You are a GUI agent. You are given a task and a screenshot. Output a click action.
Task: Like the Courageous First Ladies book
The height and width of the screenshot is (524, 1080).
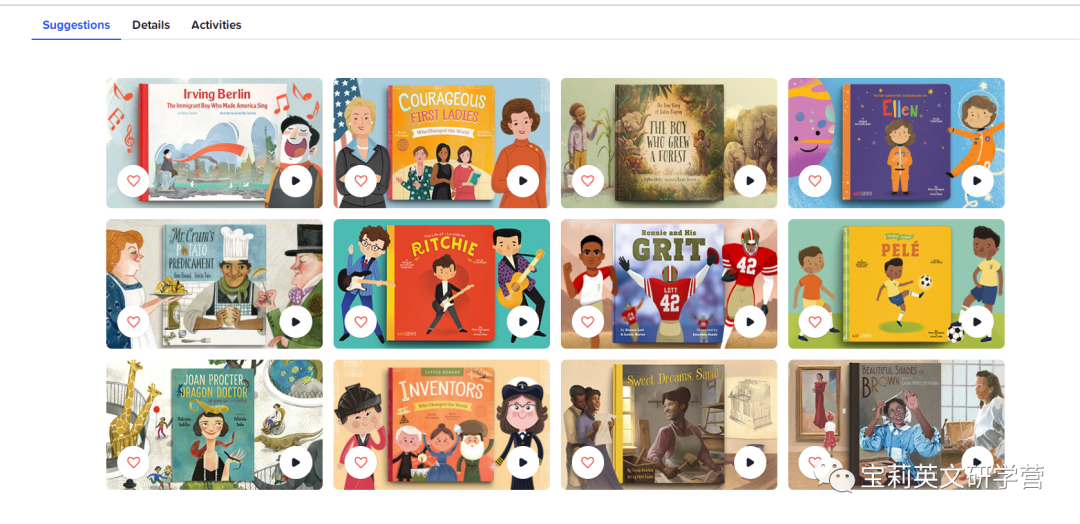(360, 181)
